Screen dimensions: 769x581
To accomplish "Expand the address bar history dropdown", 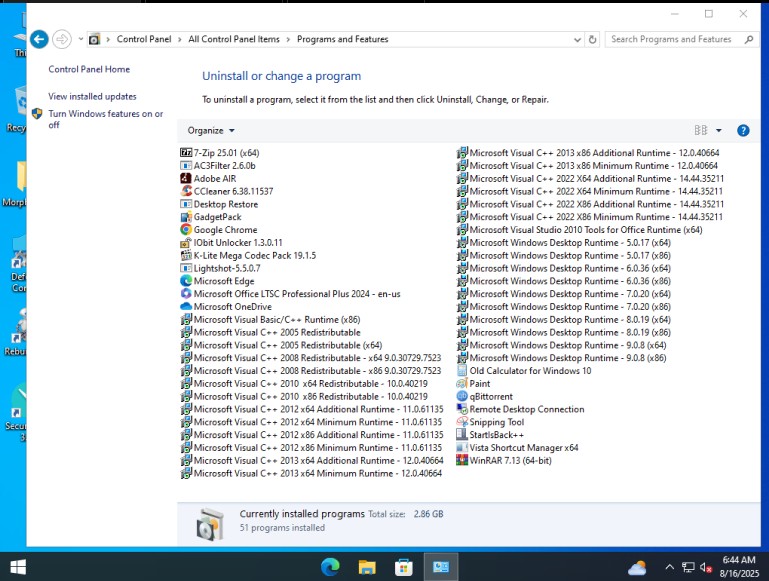I will coord(577,40).
